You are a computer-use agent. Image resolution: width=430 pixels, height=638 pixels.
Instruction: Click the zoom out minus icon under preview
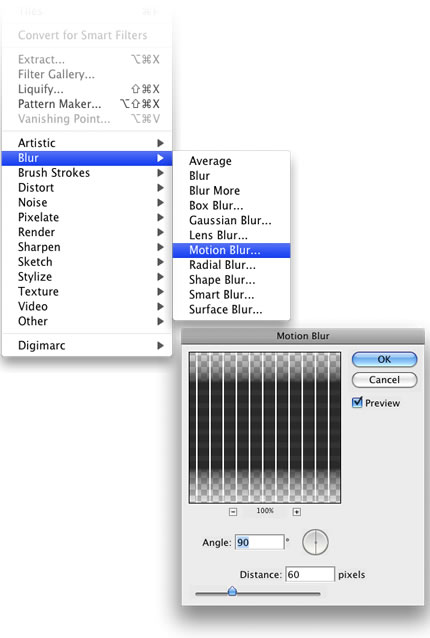click(233, 512)
